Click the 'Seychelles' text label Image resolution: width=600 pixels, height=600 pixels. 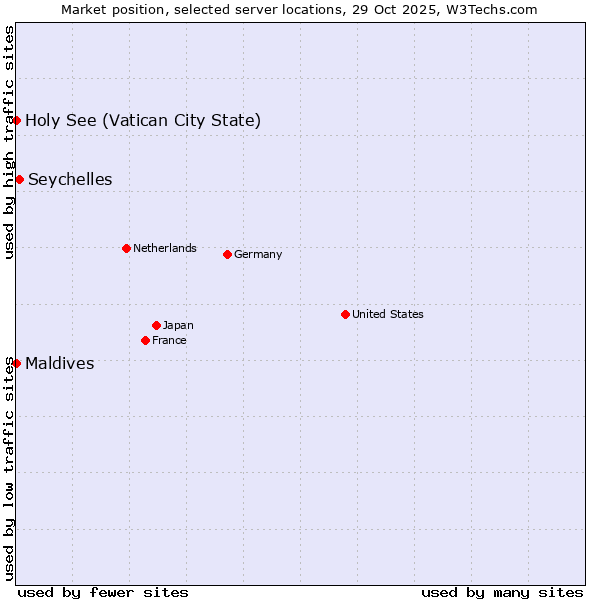pos(70,180)
